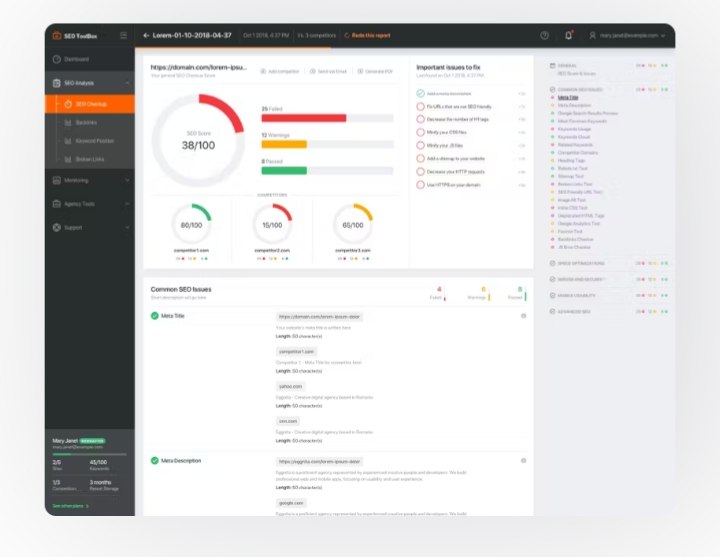Image resolution: width=720 pixels, height=557 pixels.
Task: Click the SEO Analysis sidebar icon
Action: click(x=56, y=83)
